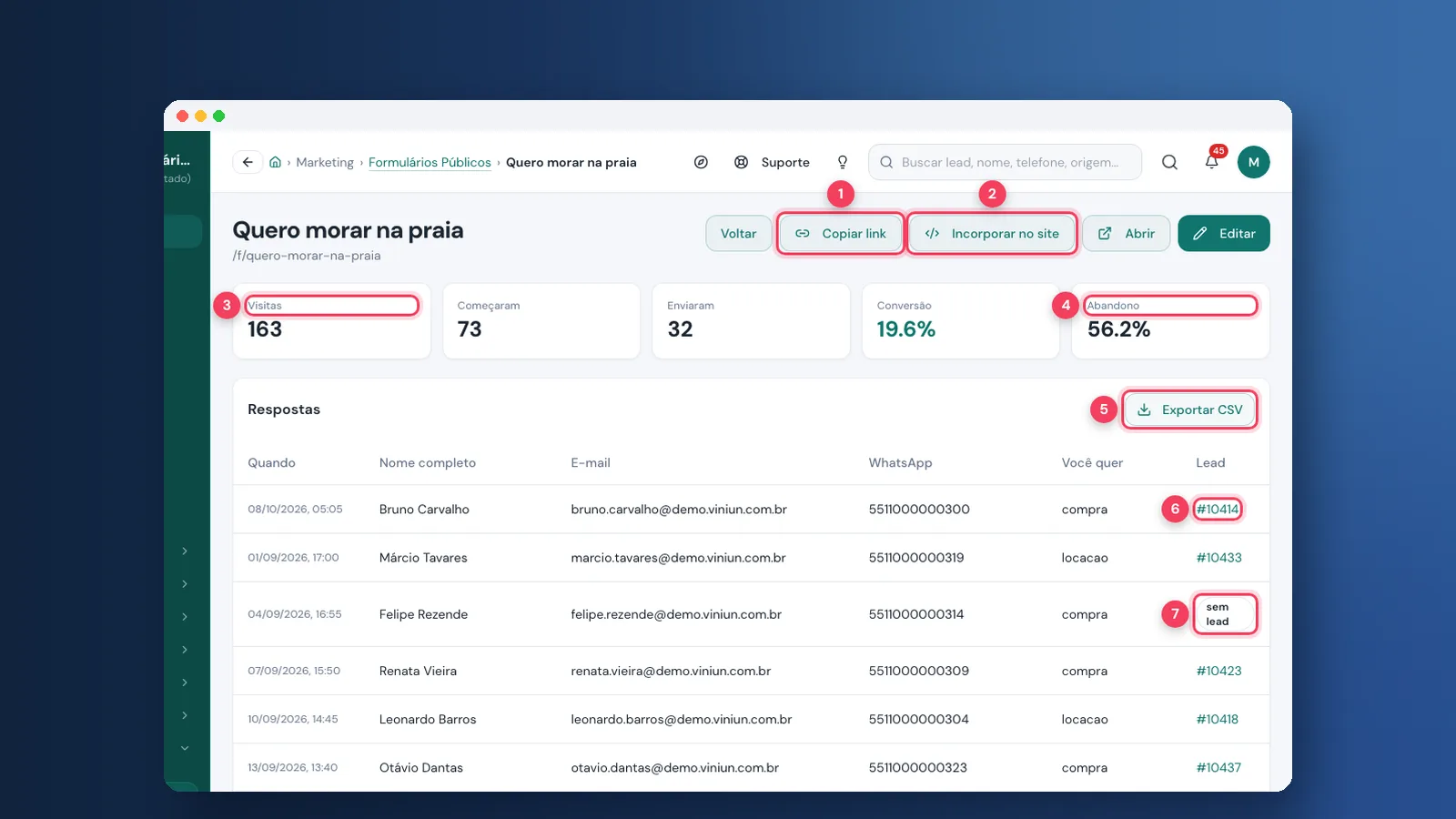Click the Marketing breadcrumb item

point(325,162)
